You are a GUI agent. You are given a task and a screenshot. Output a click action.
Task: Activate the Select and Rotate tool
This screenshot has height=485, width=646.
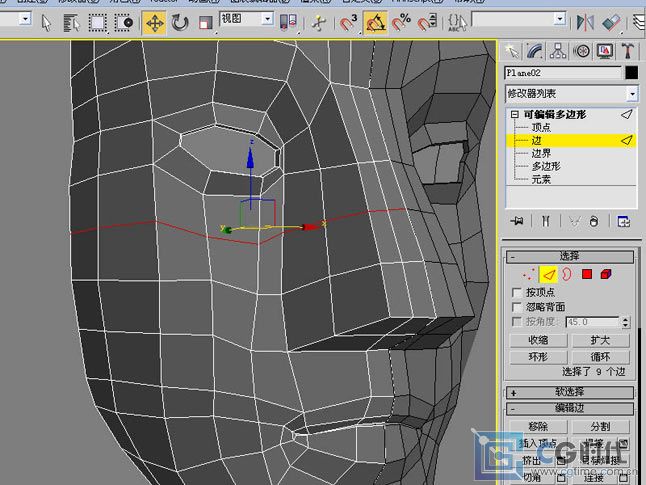click(180, 23)
